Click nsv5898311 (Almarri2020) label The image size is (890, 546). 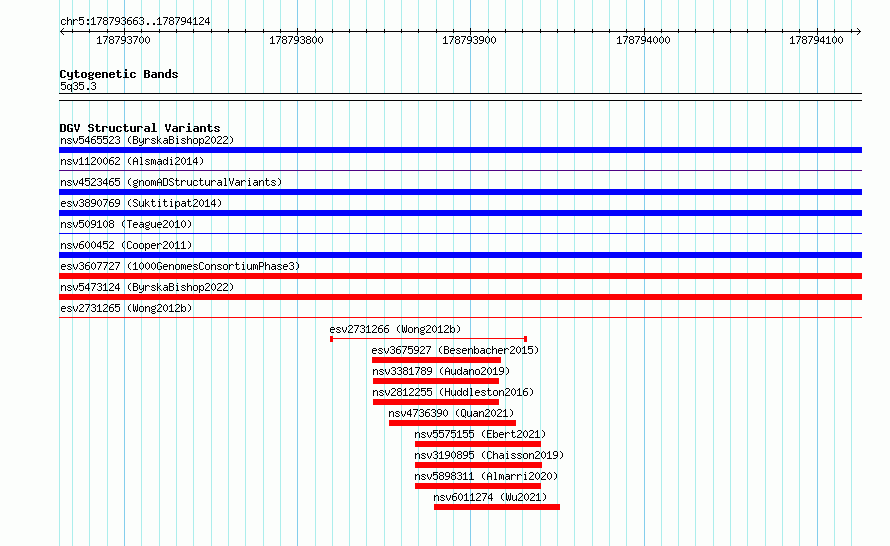point(486,476)
